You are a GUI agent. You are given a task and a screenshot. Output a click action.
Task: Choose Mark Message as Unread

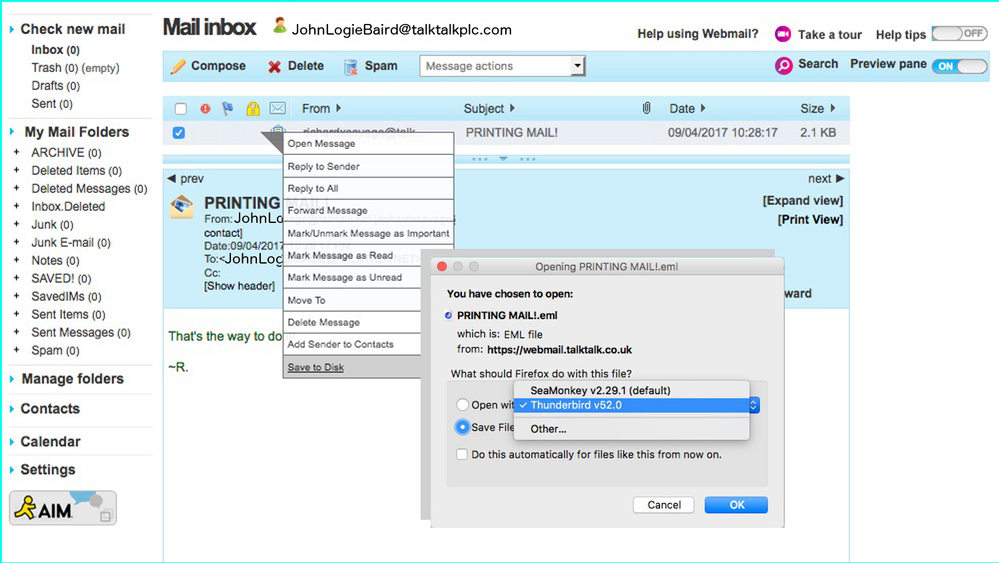tap(352, 277)
